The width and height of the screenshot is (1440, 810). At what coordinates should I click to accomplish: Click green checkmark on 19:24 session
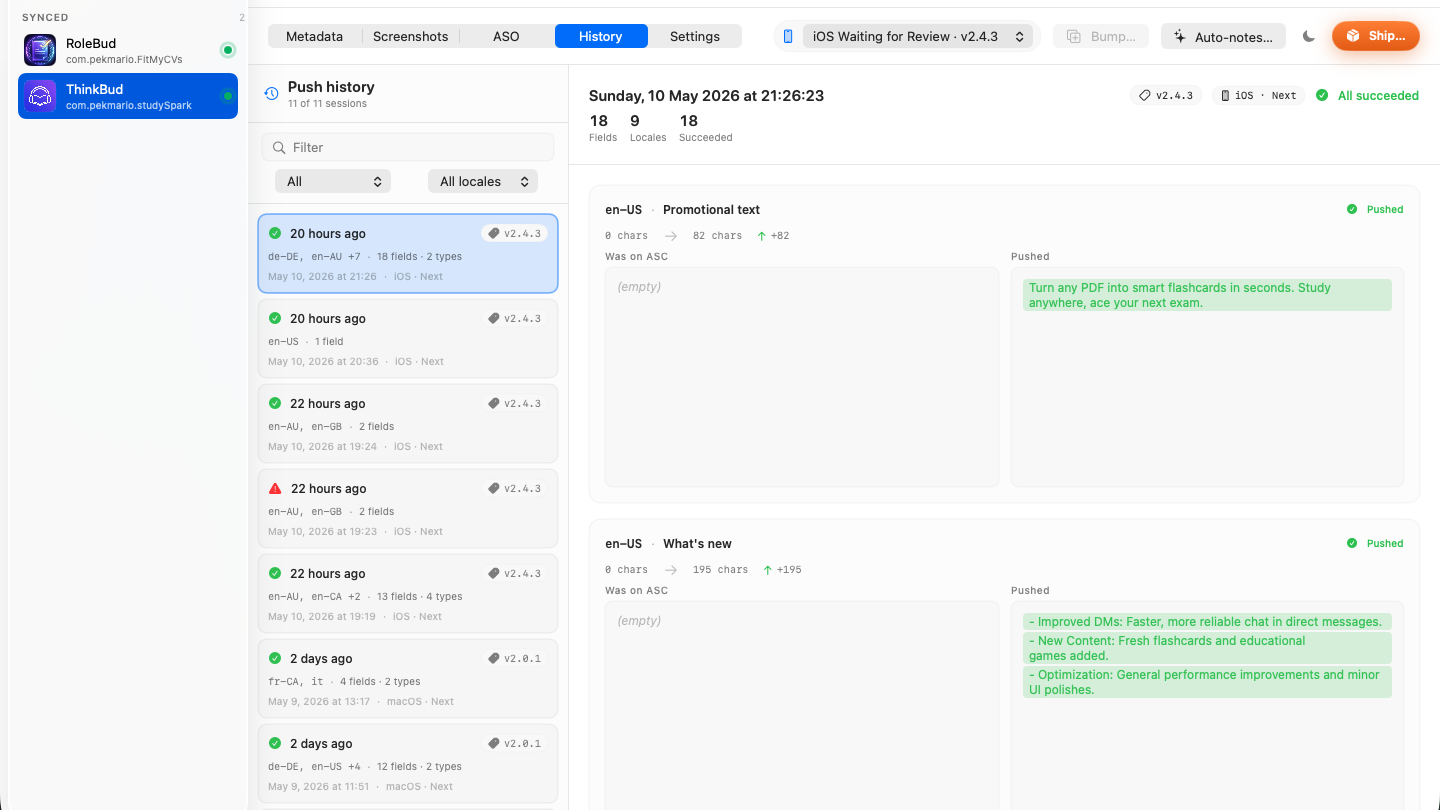tap(275, 403)
